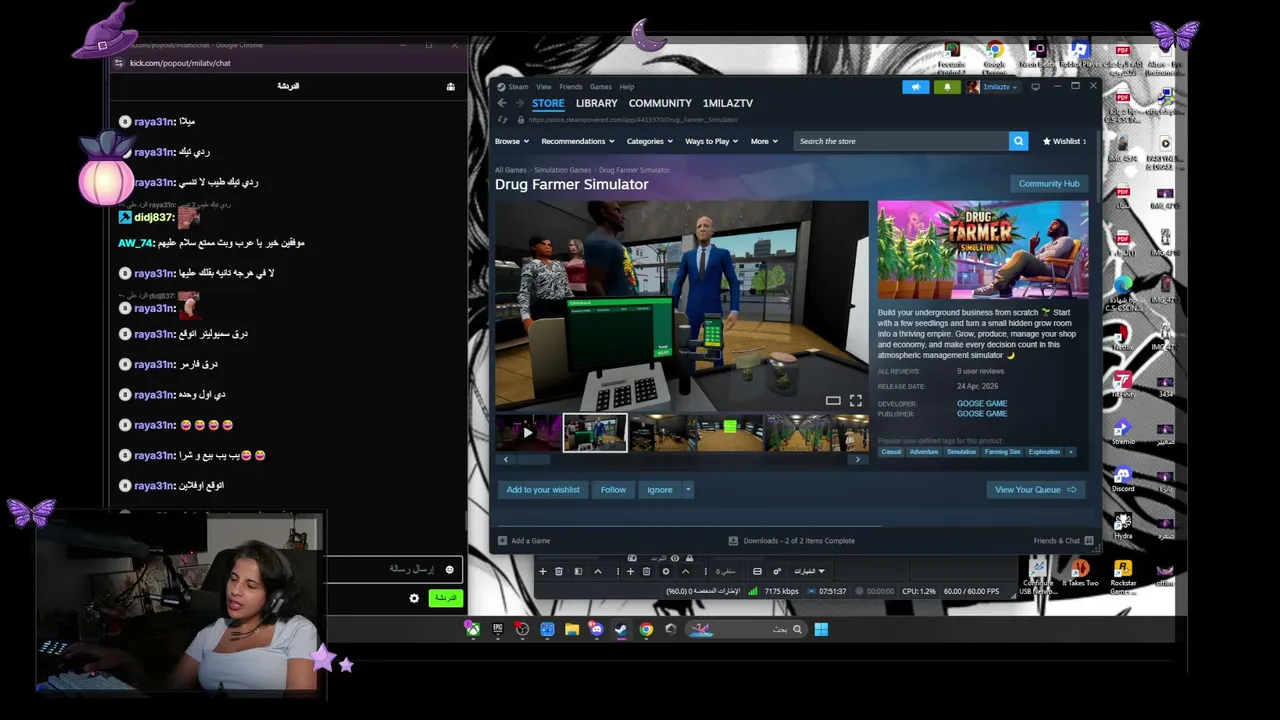Toggle theater mode on media viewer
The image size is (1280, 720).
click(x=833, y=400)
